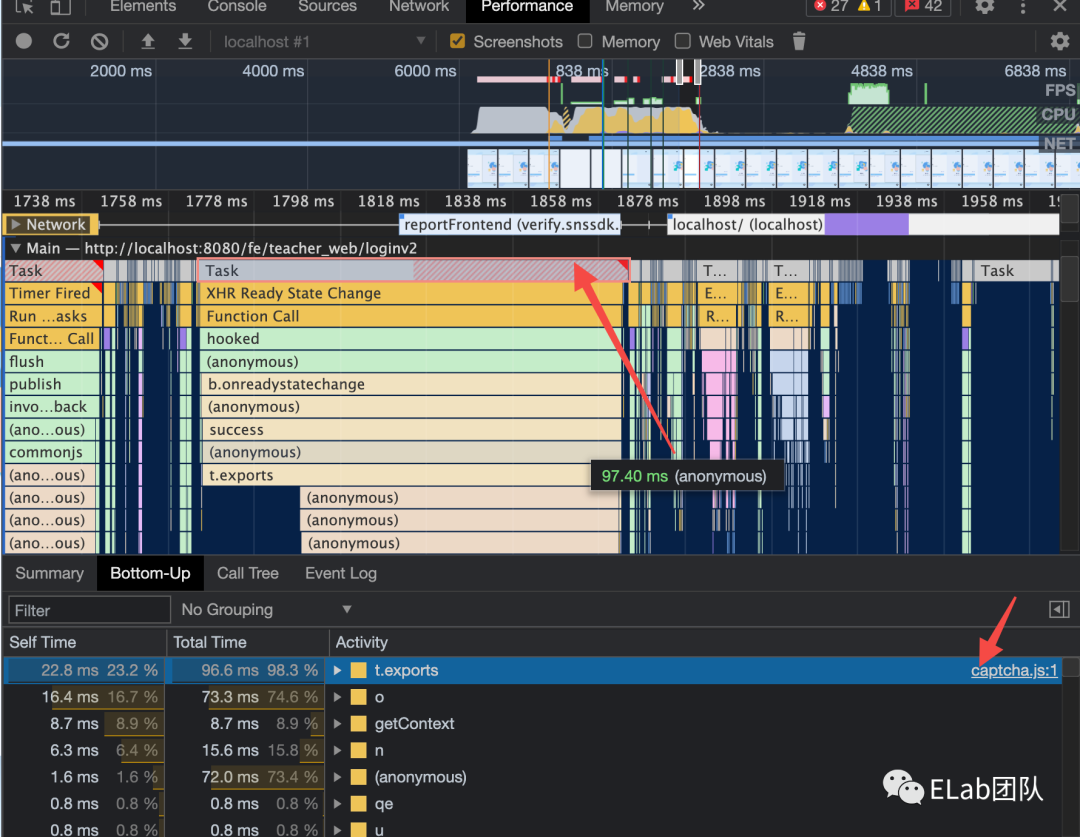Enable the Memory checkbox
The image size is (1080, 837).
tap(585, 42)
